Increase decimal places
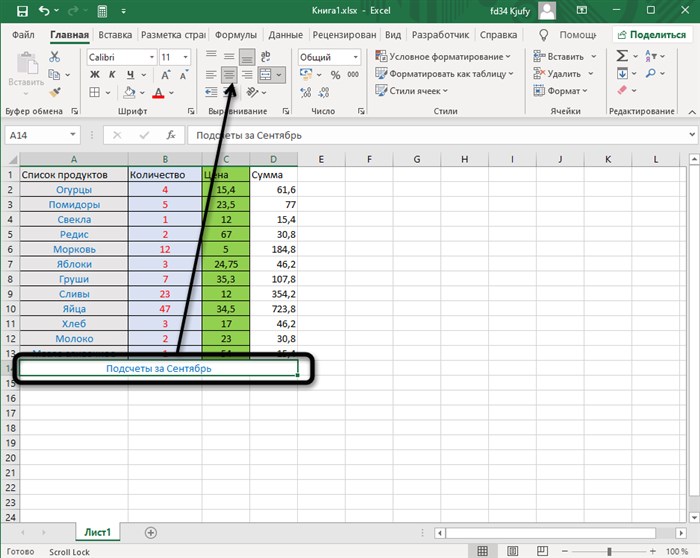700x558 pixels. pyautogui.click(x=306, y=92)
